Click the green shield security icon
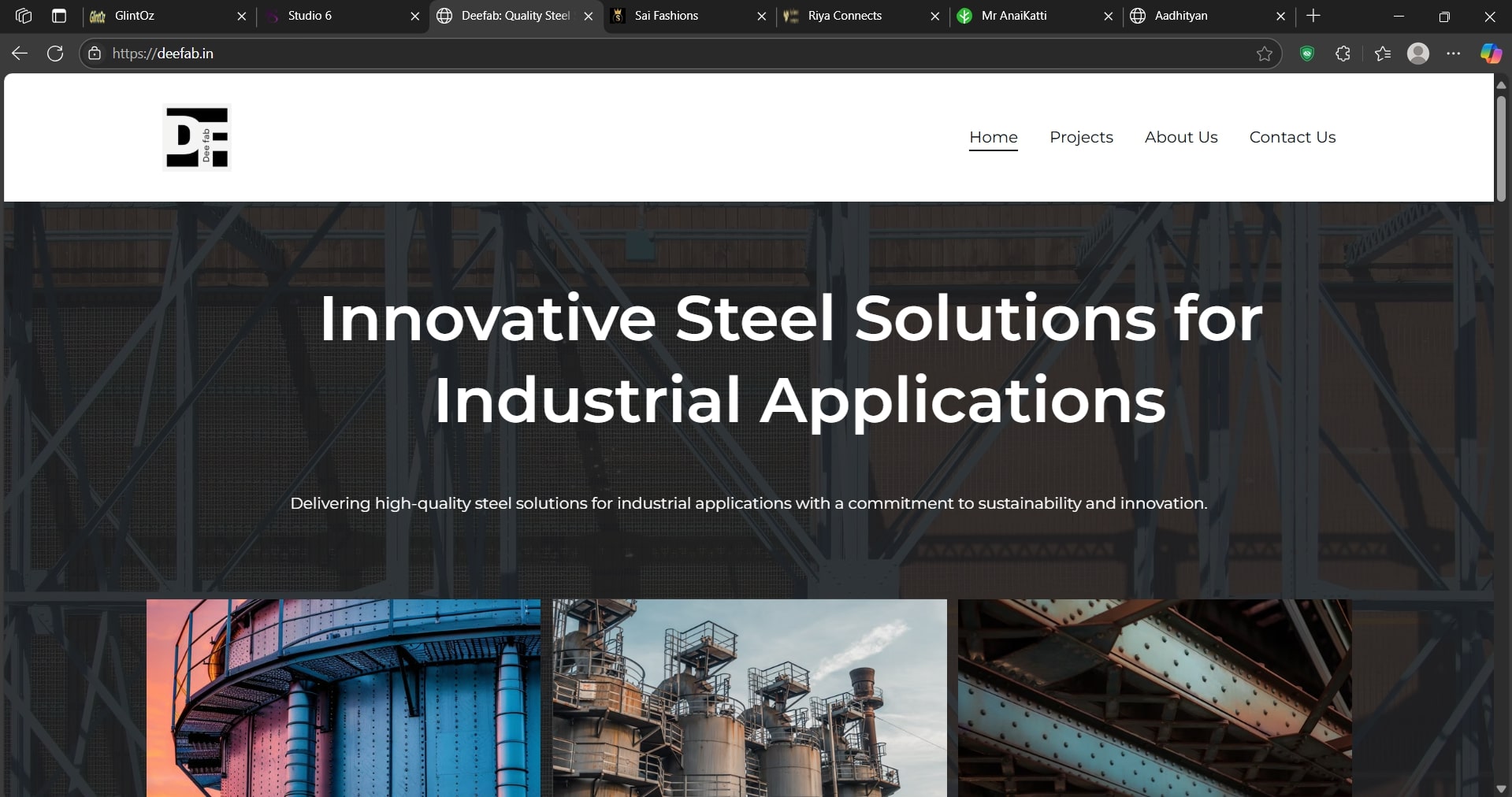Image resolution: width=1512 pixels, height=797 pixels. pos(1307,54)
